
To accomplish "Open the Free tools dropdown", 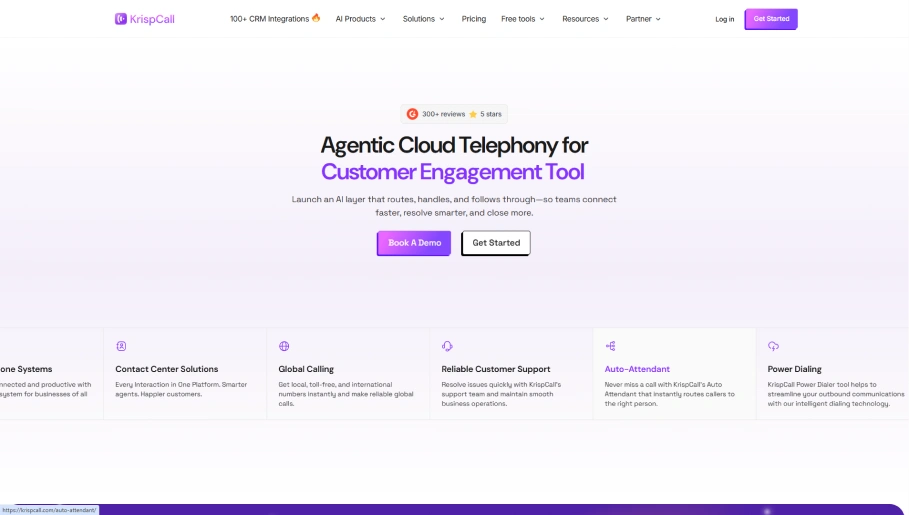I will click(523, 19).
